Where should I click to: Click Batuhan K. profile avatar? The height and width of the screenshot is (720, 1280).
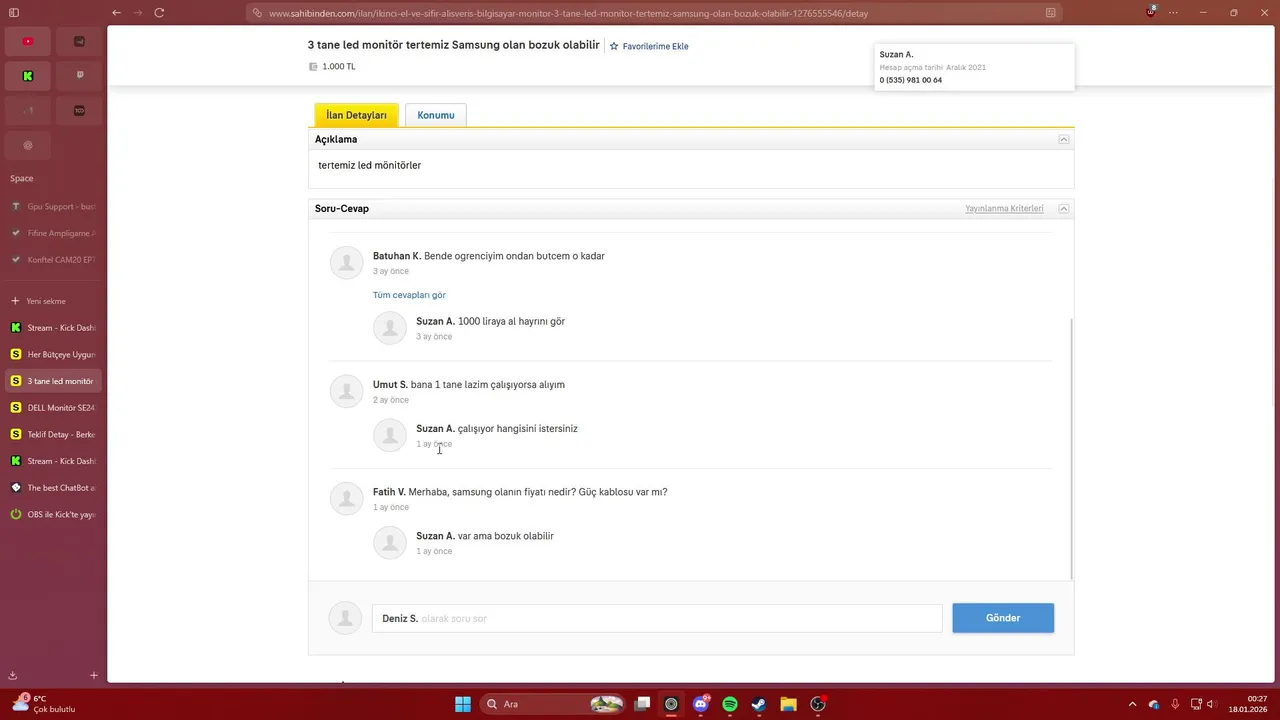pos(346,262)
